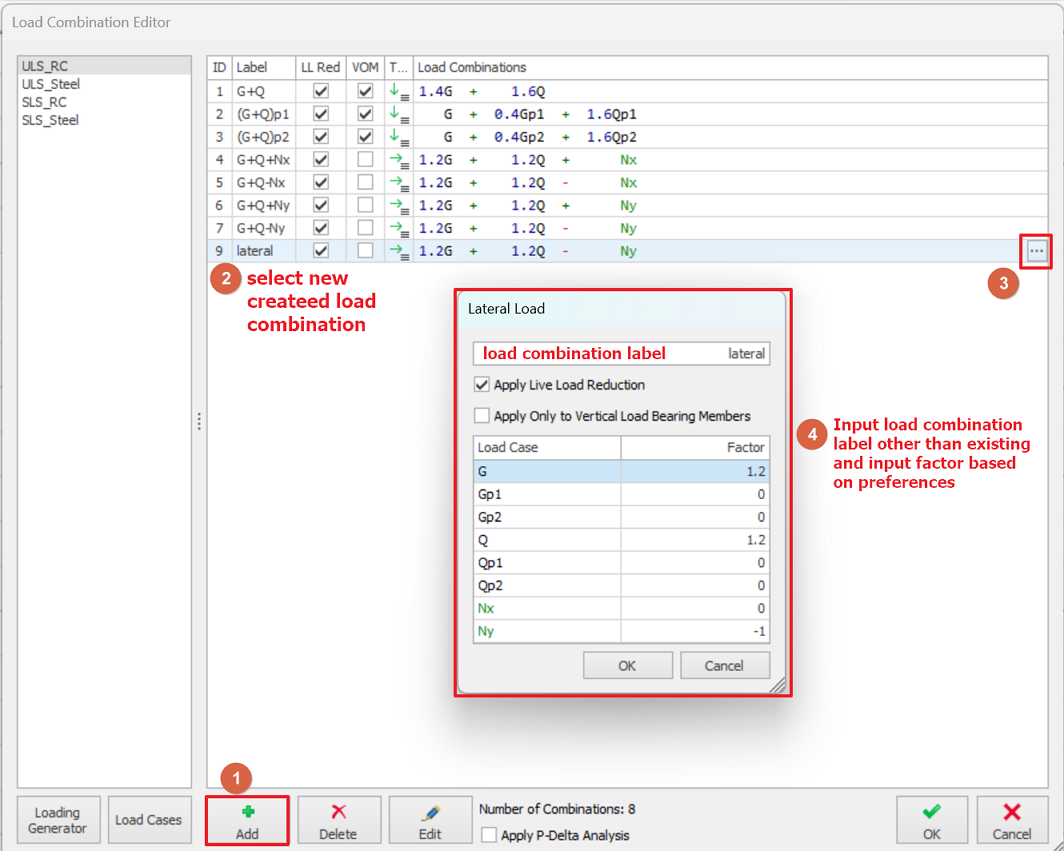Click the ellipsis button on lateral row

coord(1037,251)
